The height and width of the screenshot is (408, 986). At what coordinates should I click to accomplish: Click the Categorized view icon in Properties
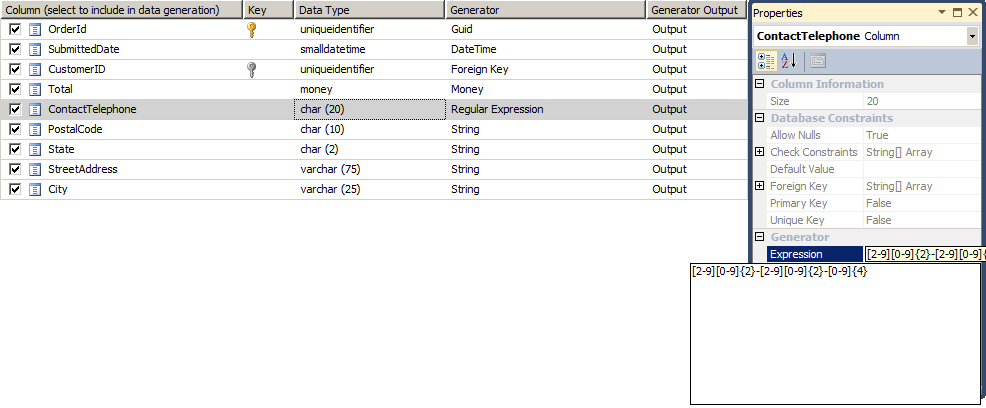(x=766, y=61)
